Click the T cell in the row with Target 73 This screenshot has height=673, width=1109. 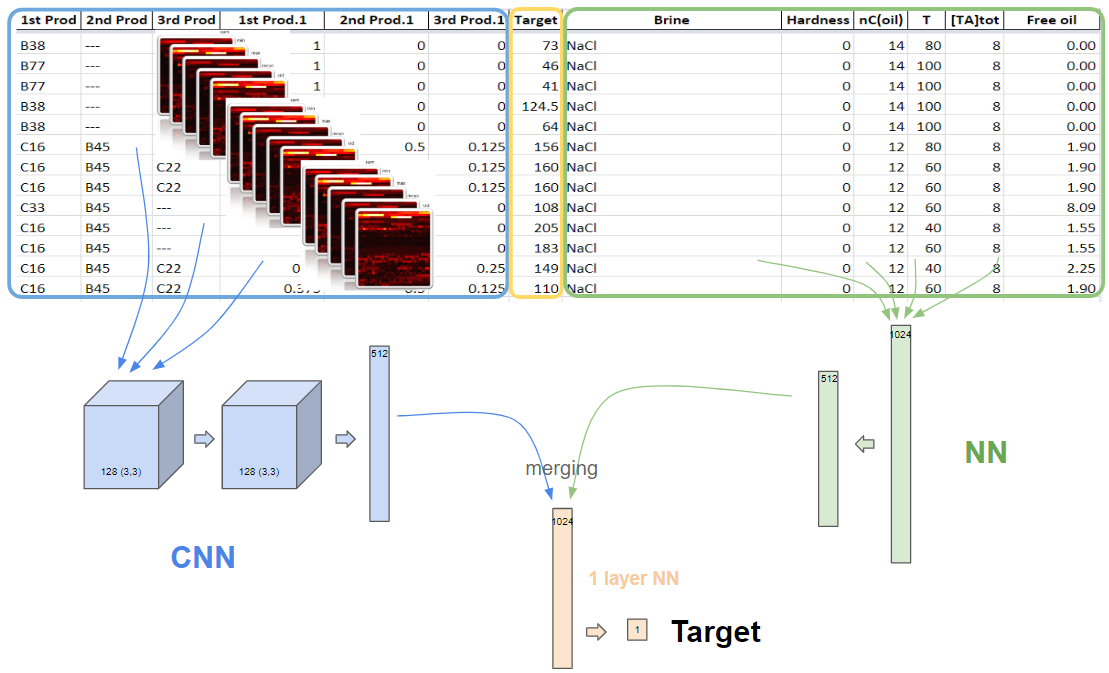click(x=927, y=45)
